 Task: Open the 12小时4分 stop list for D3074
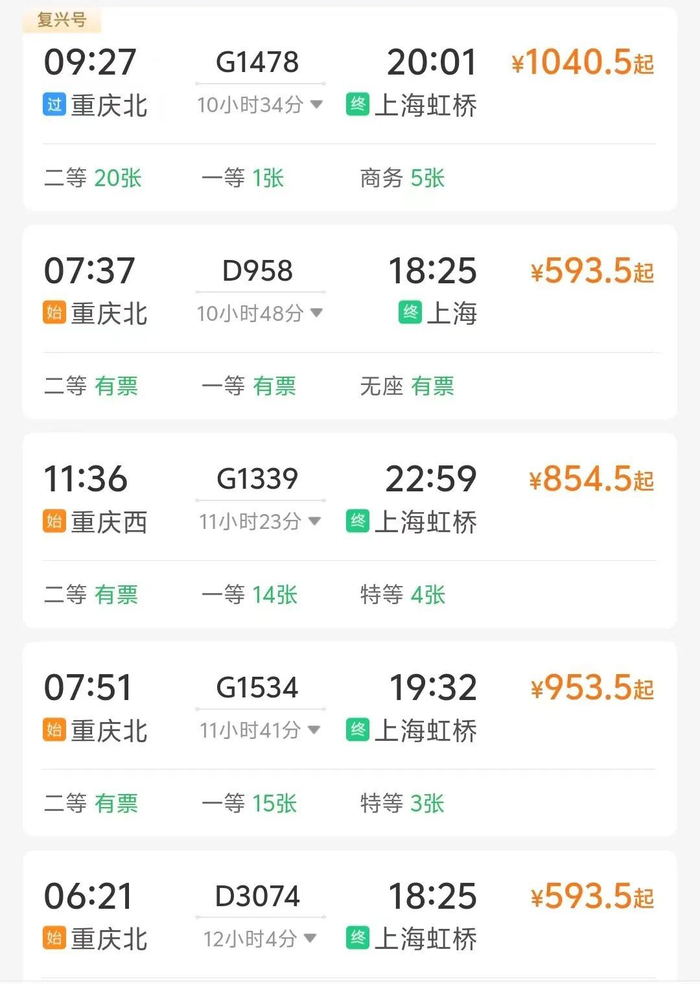pyautogui.click(x=310, y=938)
